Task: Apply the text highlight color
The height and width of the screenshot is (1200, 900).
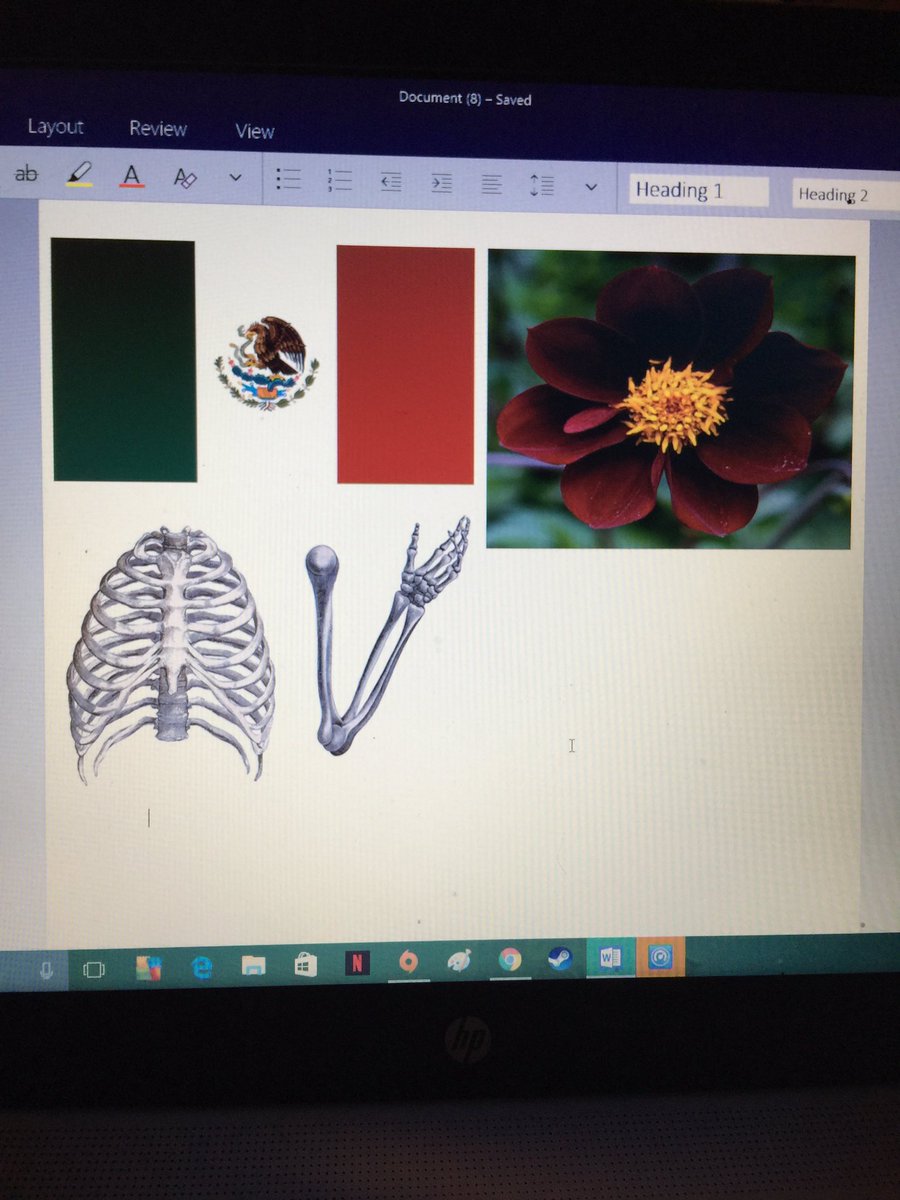Action: 79,175
